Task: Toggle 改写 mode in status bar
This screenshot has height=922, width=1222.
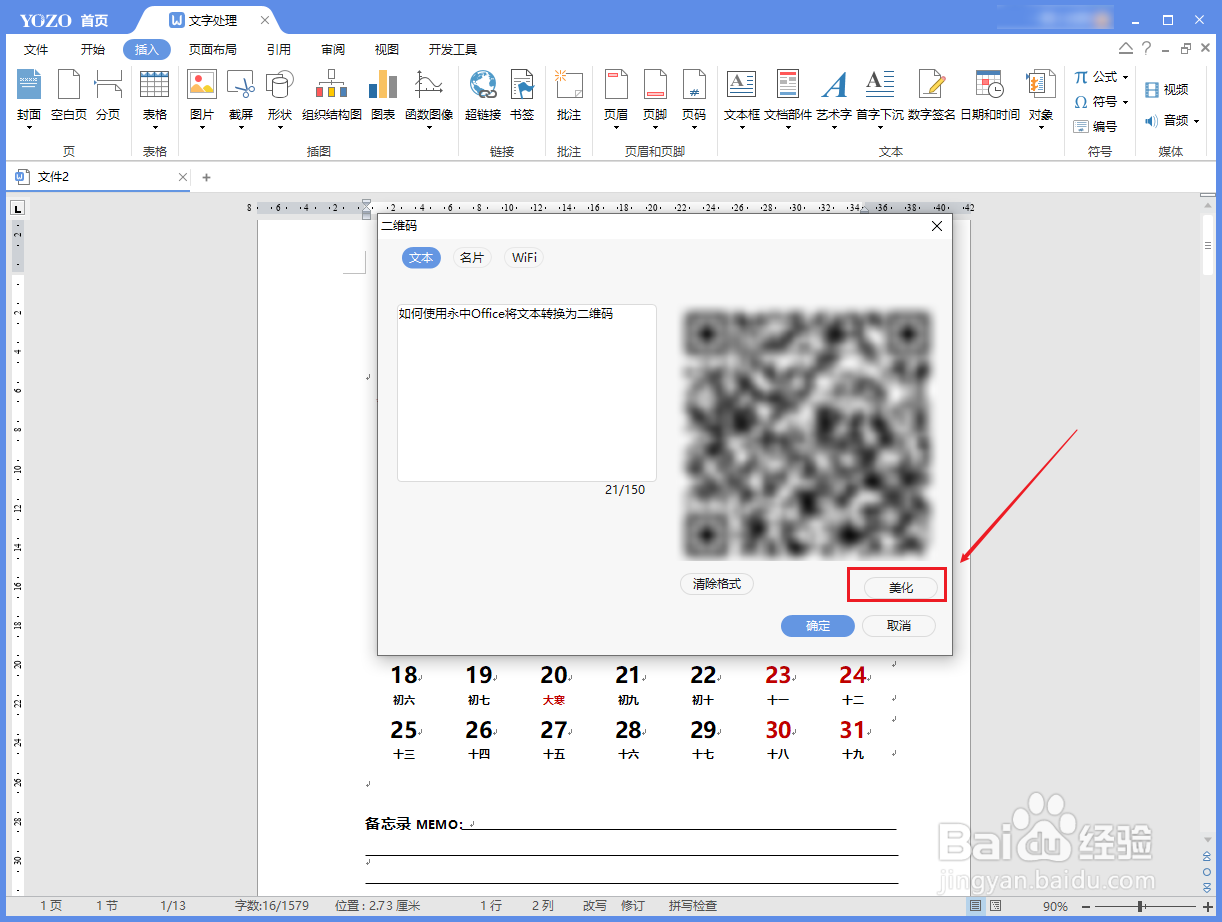Action: 595,906
